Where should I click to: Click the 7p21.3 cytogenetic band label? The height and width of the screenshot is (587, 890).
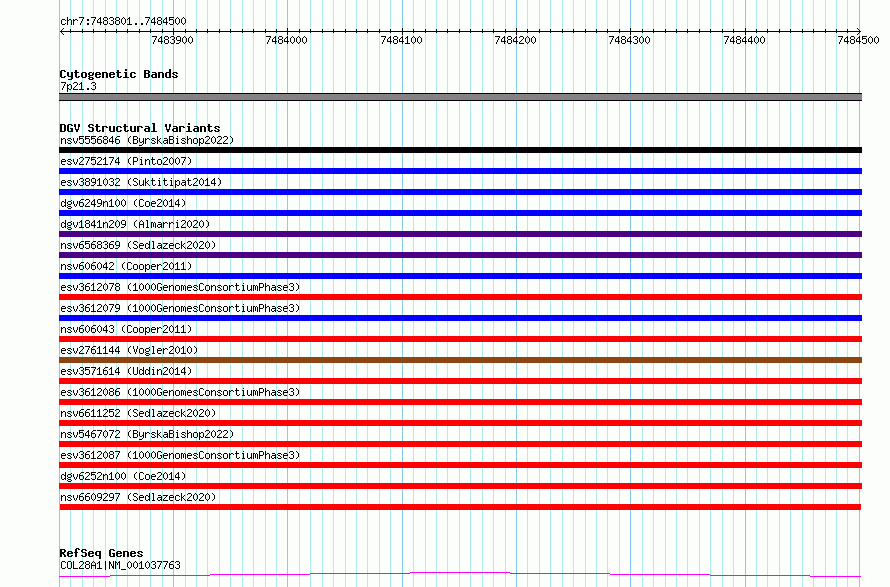coord(78,86)
